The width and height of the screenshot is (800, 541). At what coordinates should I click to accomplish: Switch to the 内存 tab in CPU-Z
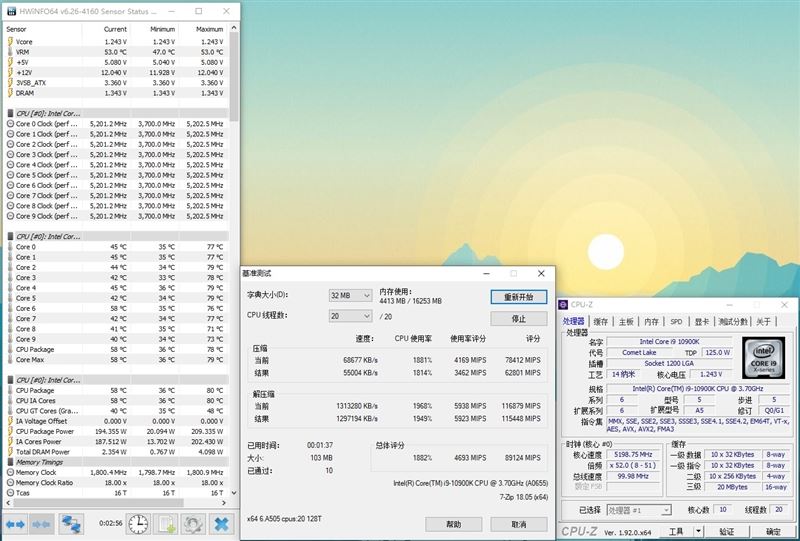[652, 322]
